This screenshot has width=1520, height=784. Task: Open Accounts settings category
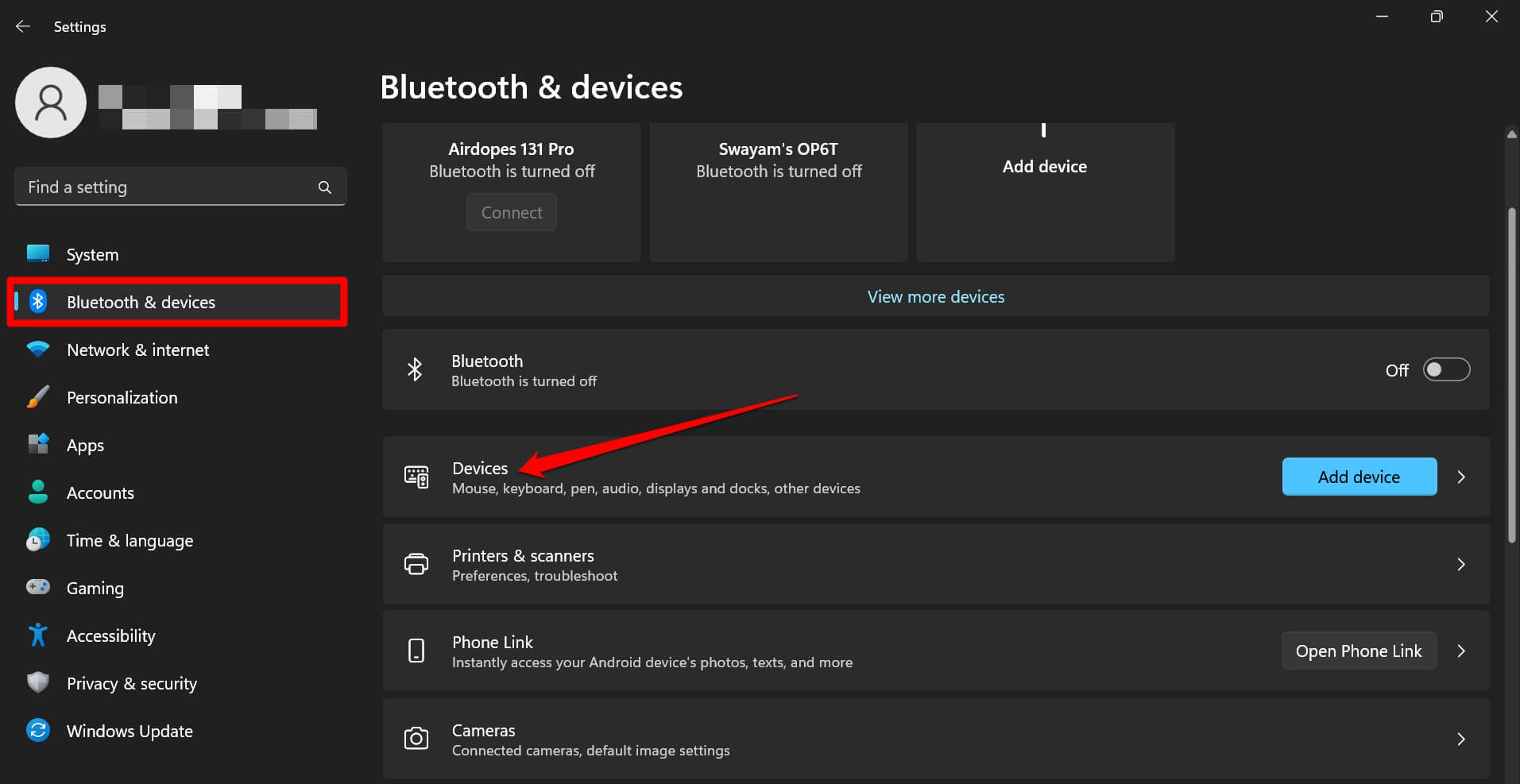[180, 492]
